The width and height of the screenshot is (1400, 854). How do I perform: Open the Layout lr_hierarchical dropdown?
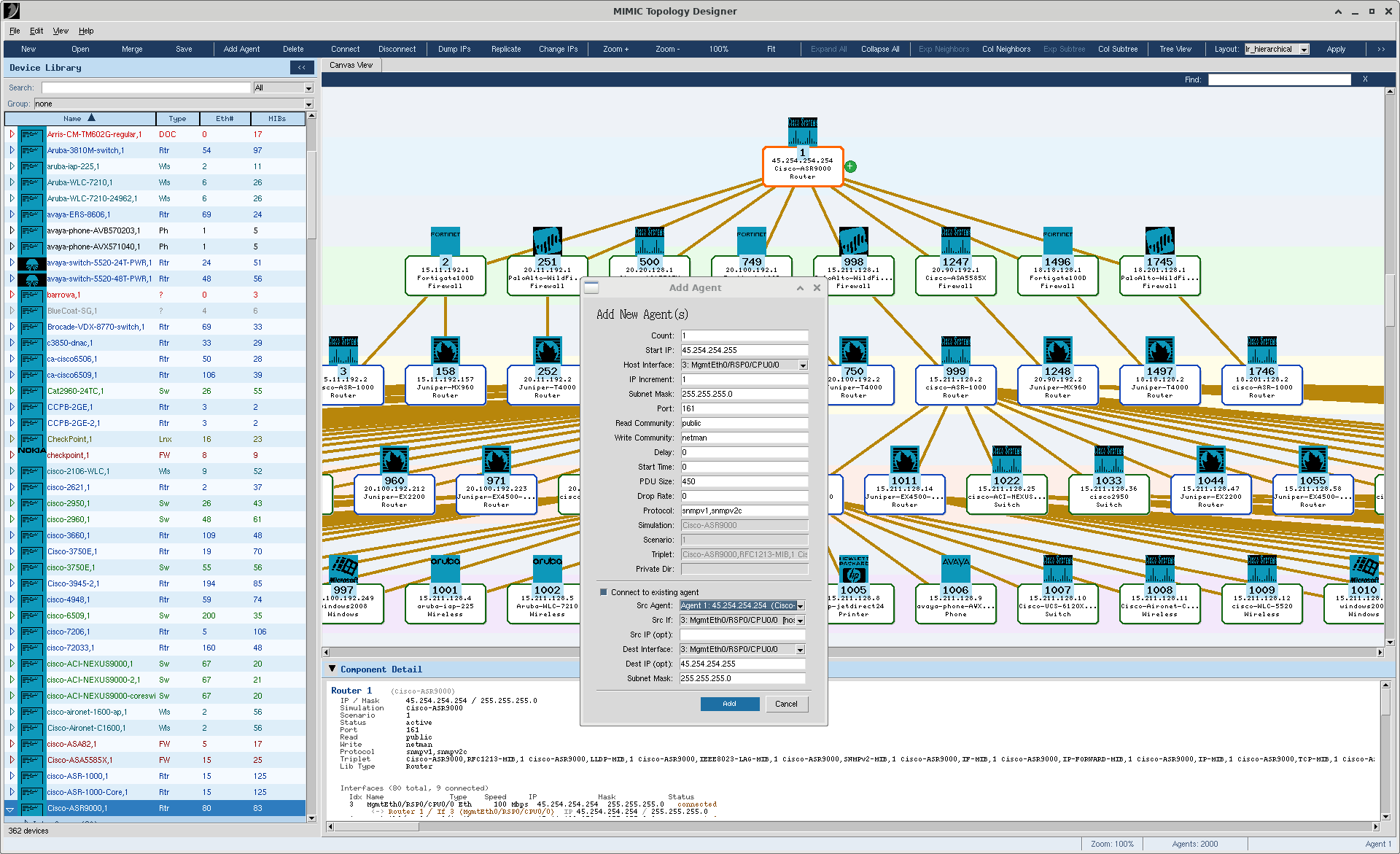1304,50
